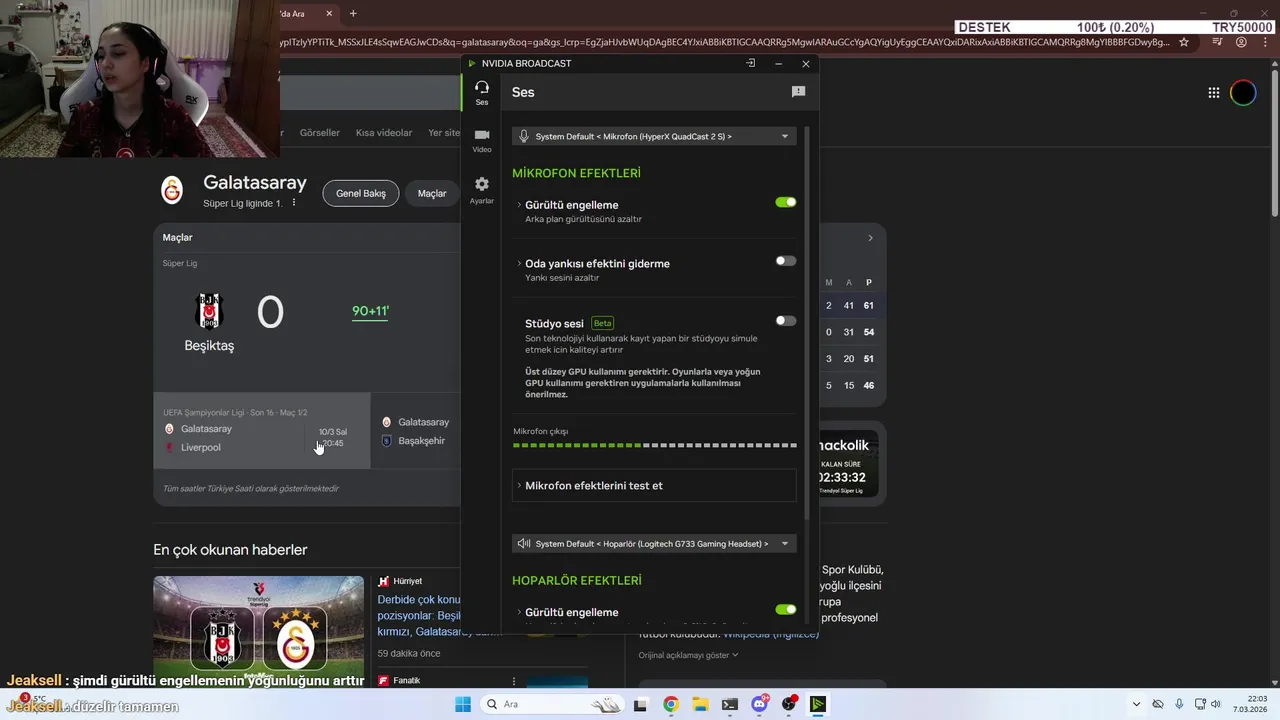Image resolution: width=1280 pixels, height=720 pixels.
Task: Click the microphone icon in system tray
Action: coord(1179,704)
